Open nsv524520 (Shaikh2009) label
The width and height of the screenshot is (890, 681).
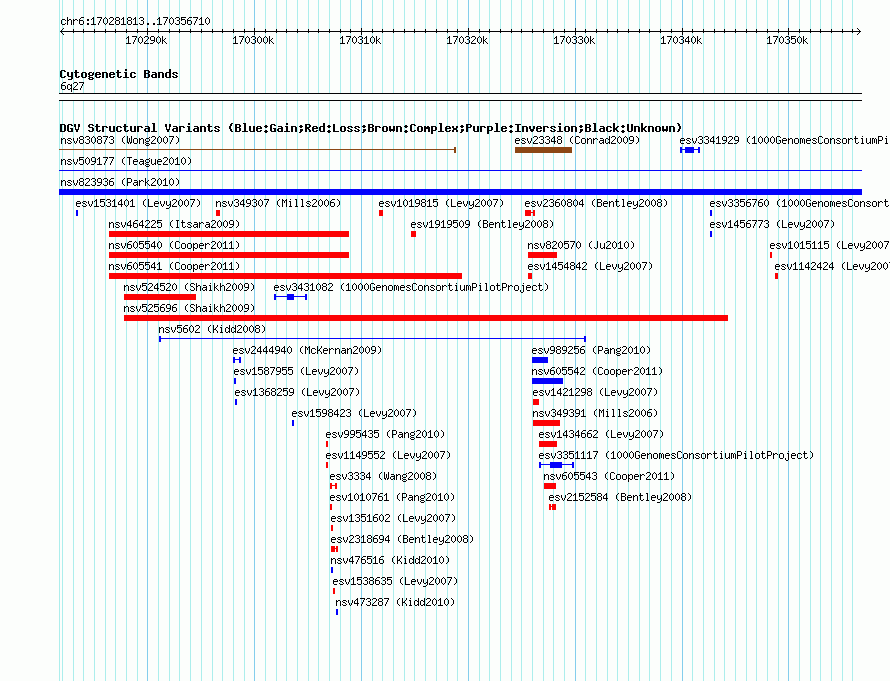[190, 287]
